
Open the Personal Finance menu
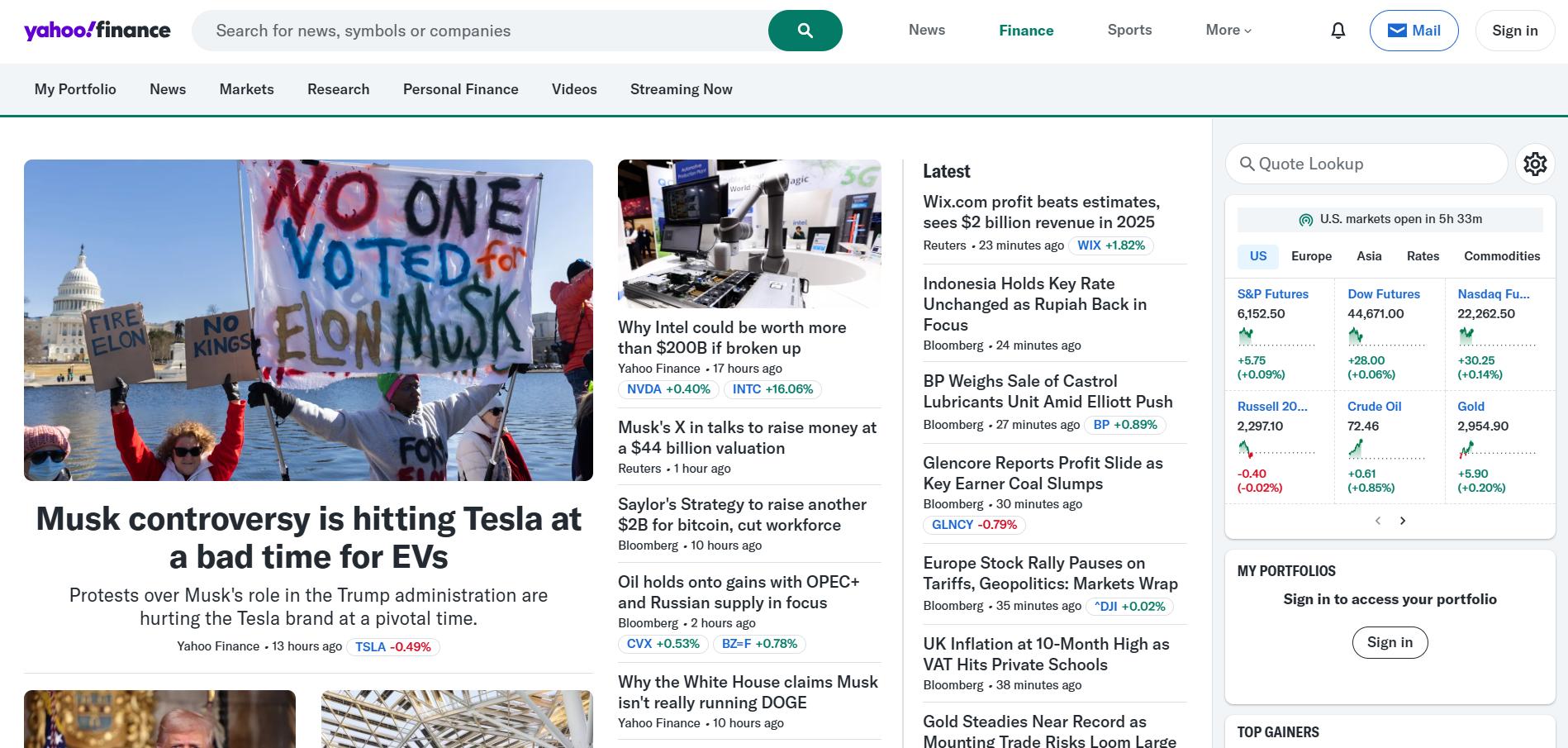pyautogui.click(x=460, y=89)
